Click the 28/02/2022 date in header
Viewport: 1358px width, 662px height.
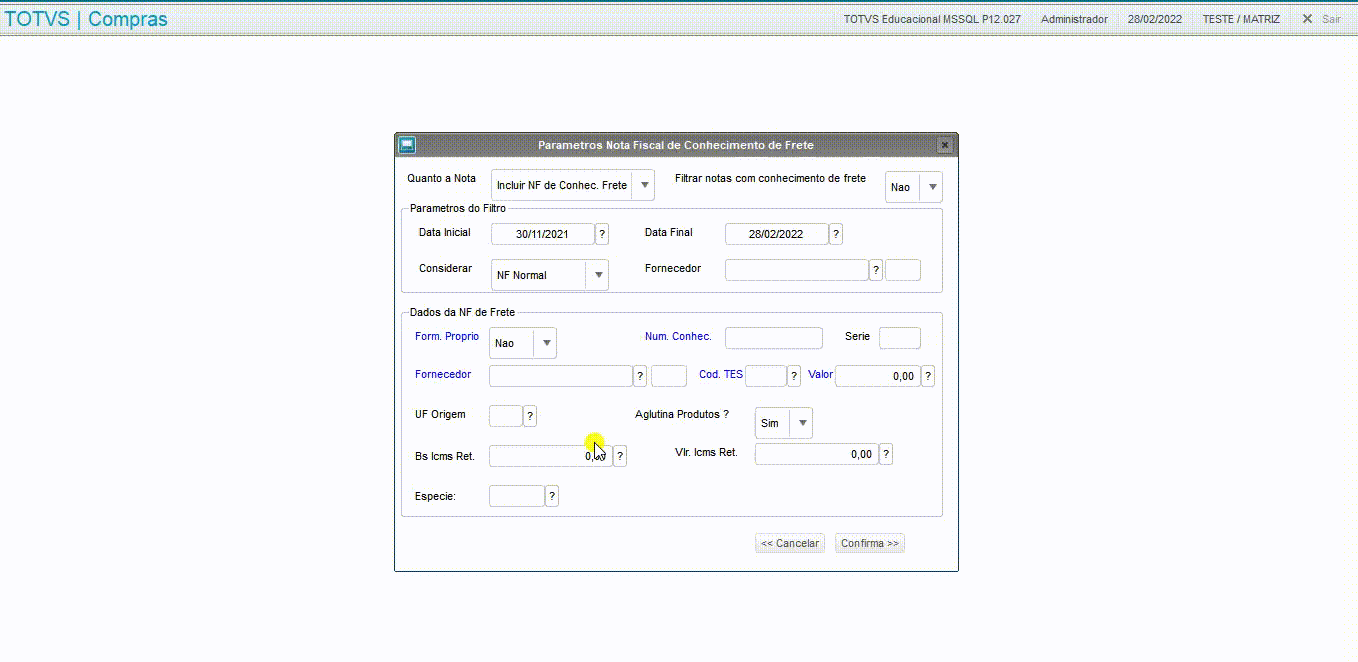pyautogui.click(x=1155, y=19)
